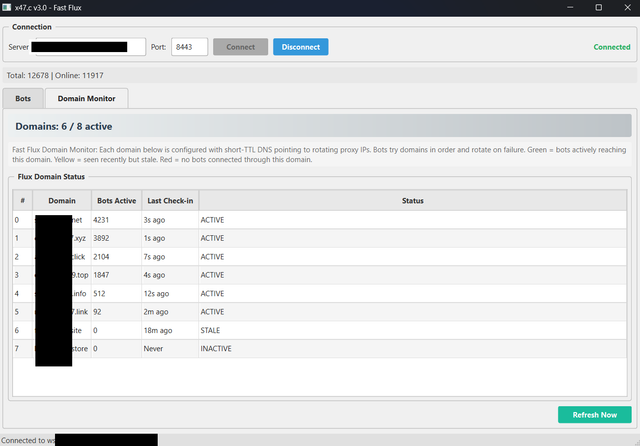Viewport: 640px width, 446px height.
Task: Click the STALE status cell
Action: (x=413, y=330)
